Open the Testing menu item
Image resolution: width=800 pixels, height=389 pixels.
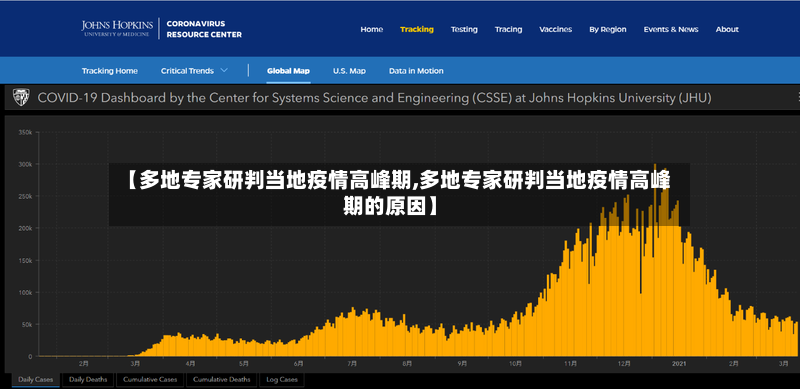click(464, 29)
